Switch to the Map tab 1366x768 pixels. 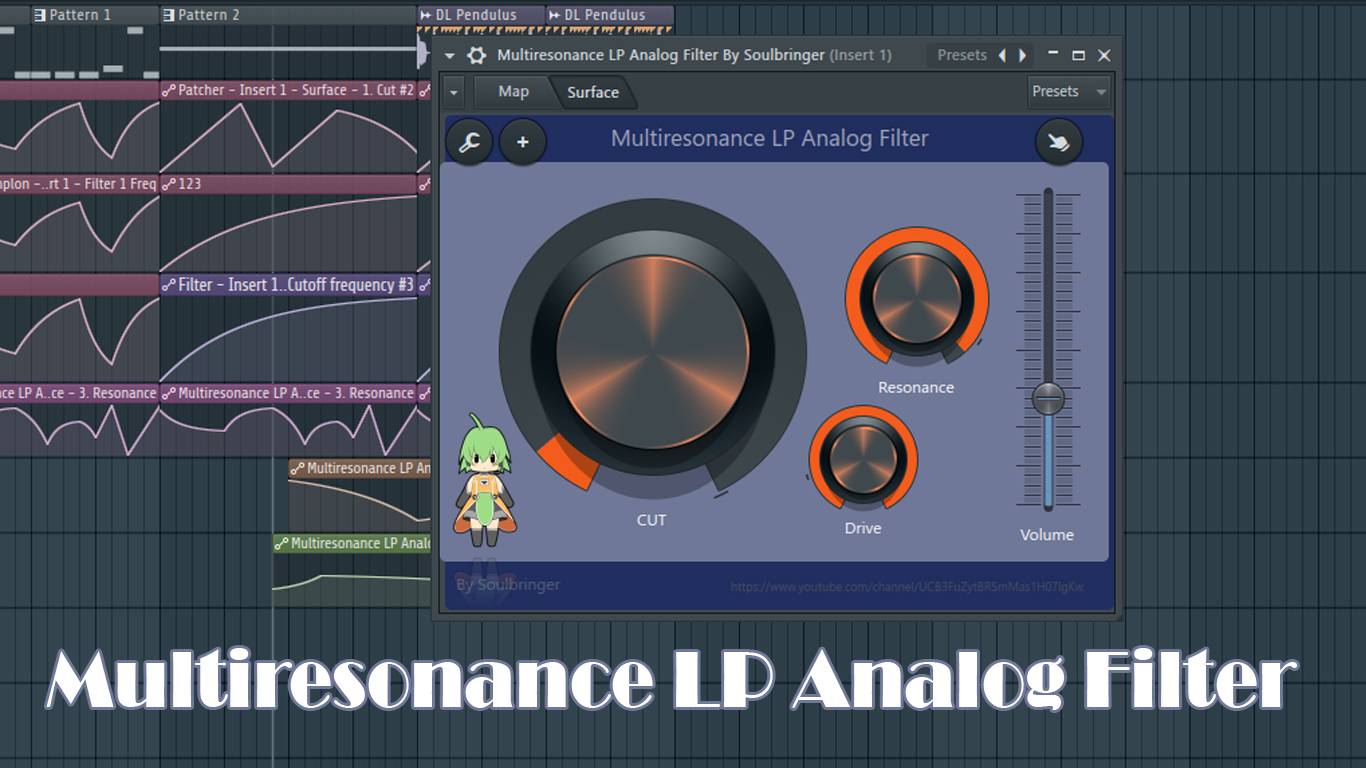[513, 92]
